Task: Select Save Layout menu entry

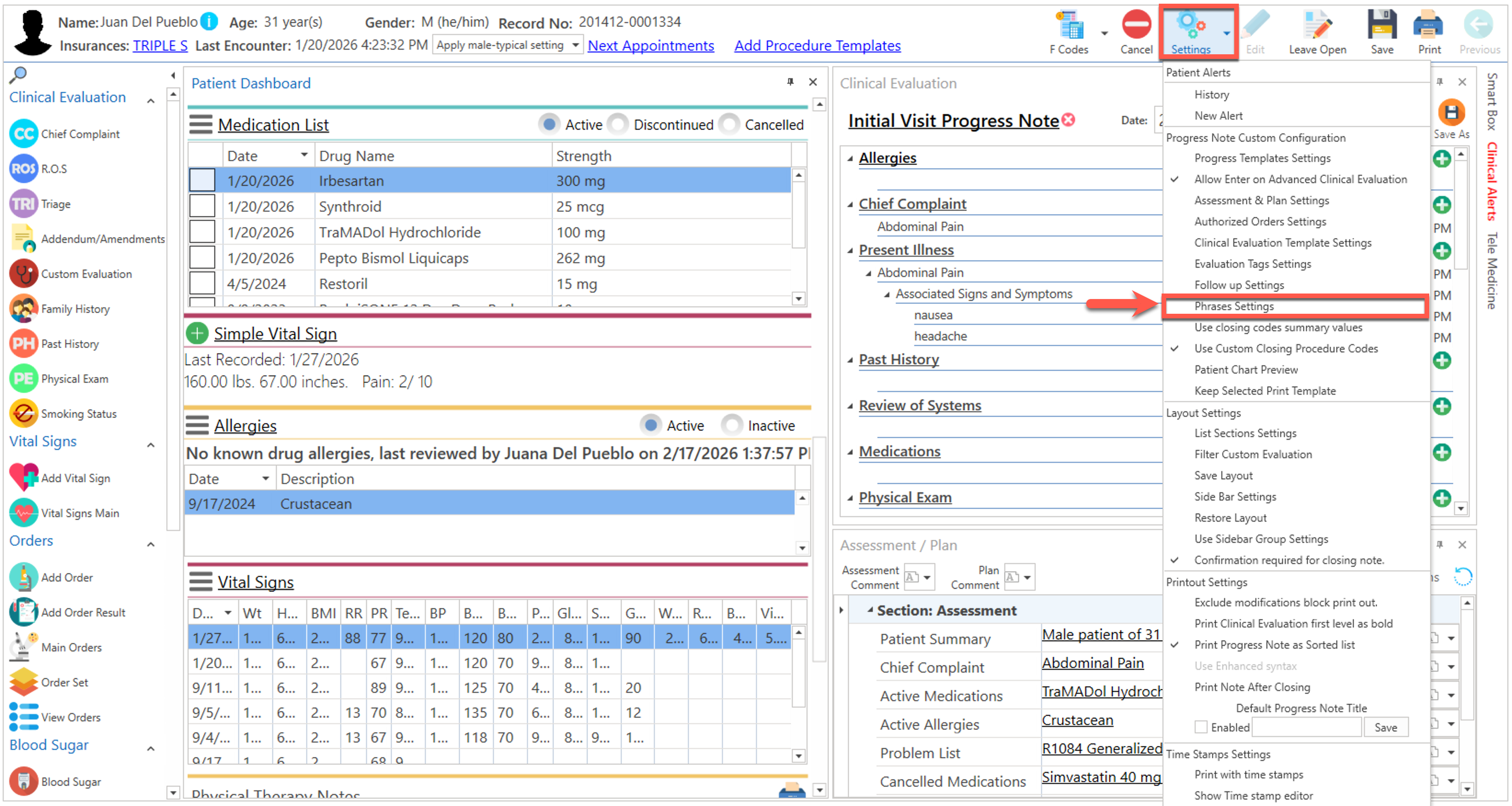Action: [1223, 476]
